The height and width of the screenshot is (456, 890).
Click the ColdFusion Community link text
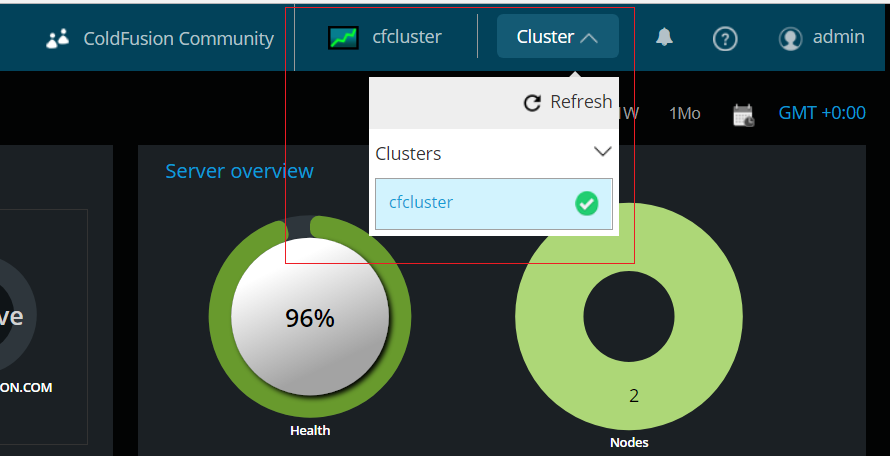point(178,38)
